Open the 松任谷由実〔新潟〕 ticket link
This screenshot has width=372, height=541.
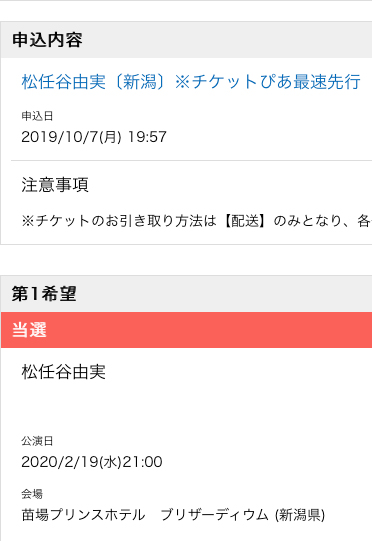coord(191,82)
